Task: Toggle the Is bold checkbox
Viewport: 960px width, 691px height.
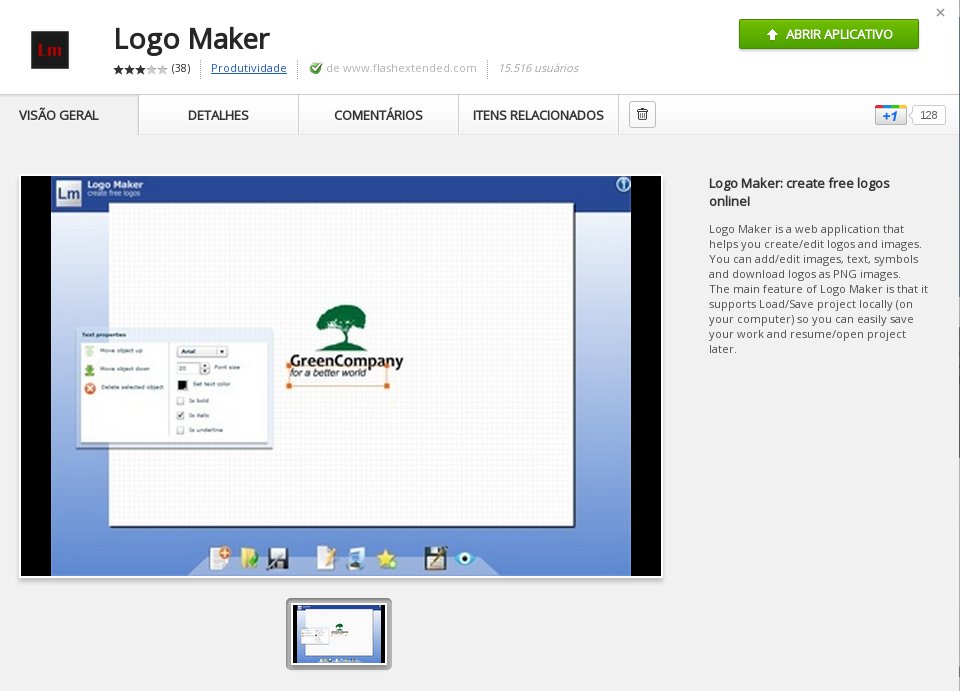Action: click(181, 401)
